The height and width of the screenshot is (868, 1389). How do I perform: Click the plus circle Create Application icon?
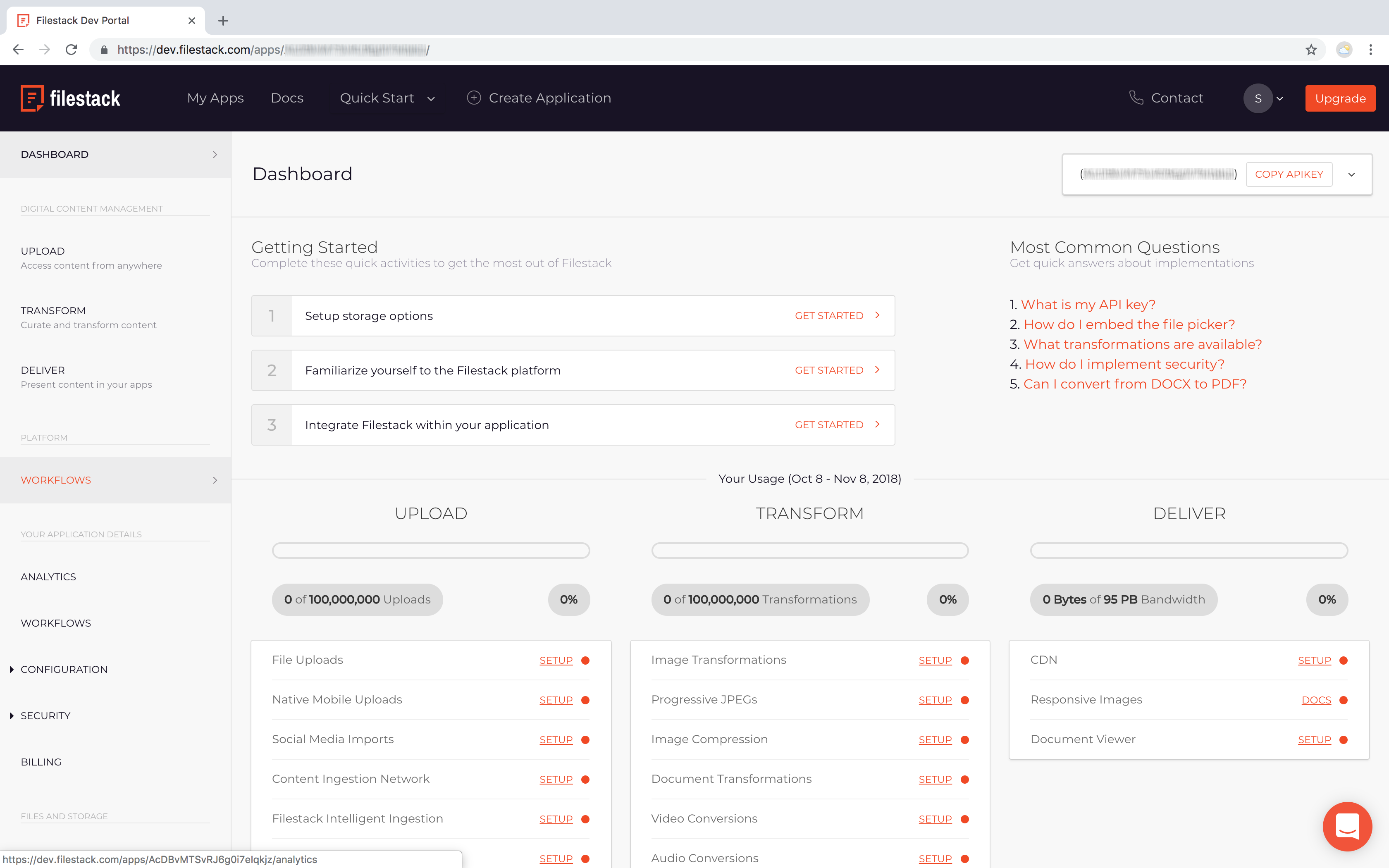[x=473, y=98]
